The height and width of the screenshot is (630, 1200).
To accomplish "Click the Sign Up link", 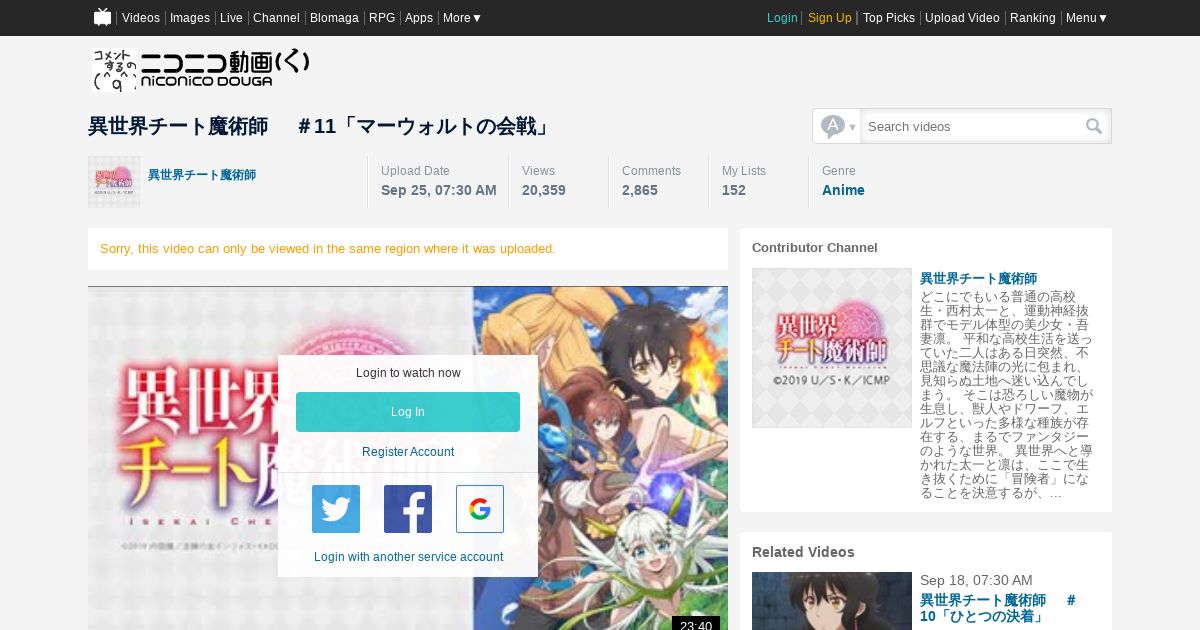I will point(830,18).
